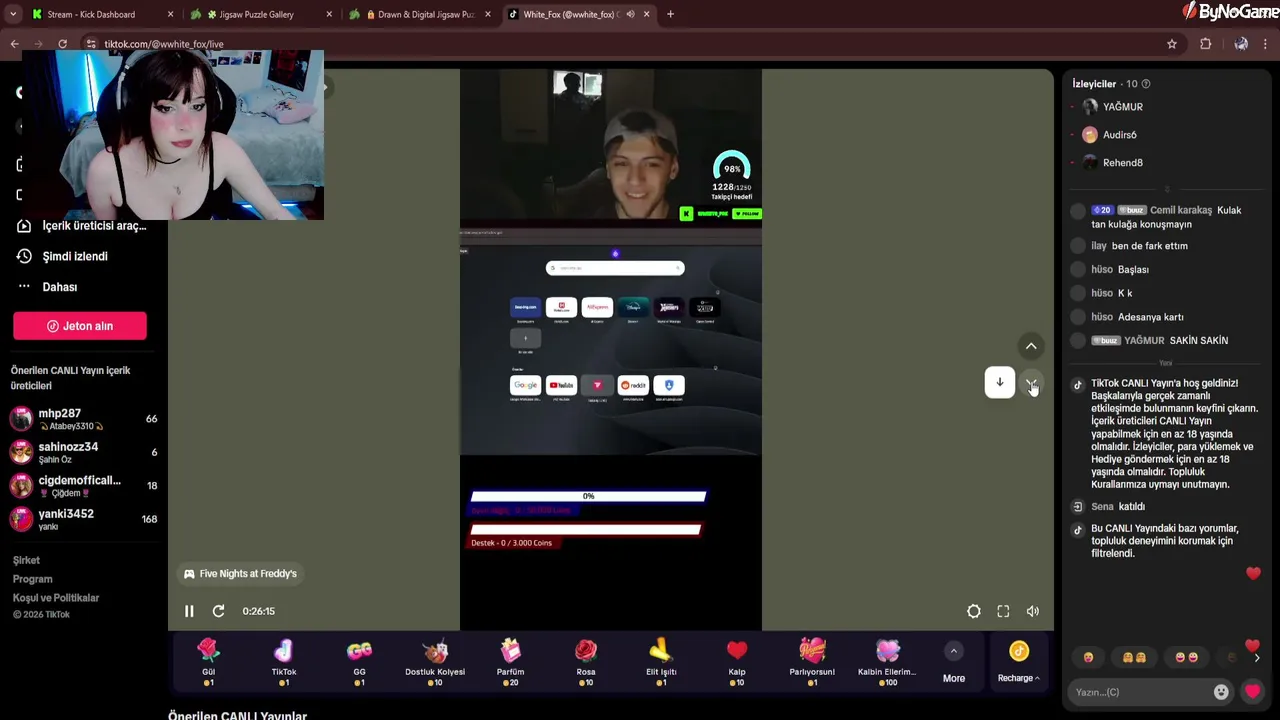The image size is (1280, 720).
Task: Switch to Drawn & Digital Jigsaw tab
Action: (419, 14)
